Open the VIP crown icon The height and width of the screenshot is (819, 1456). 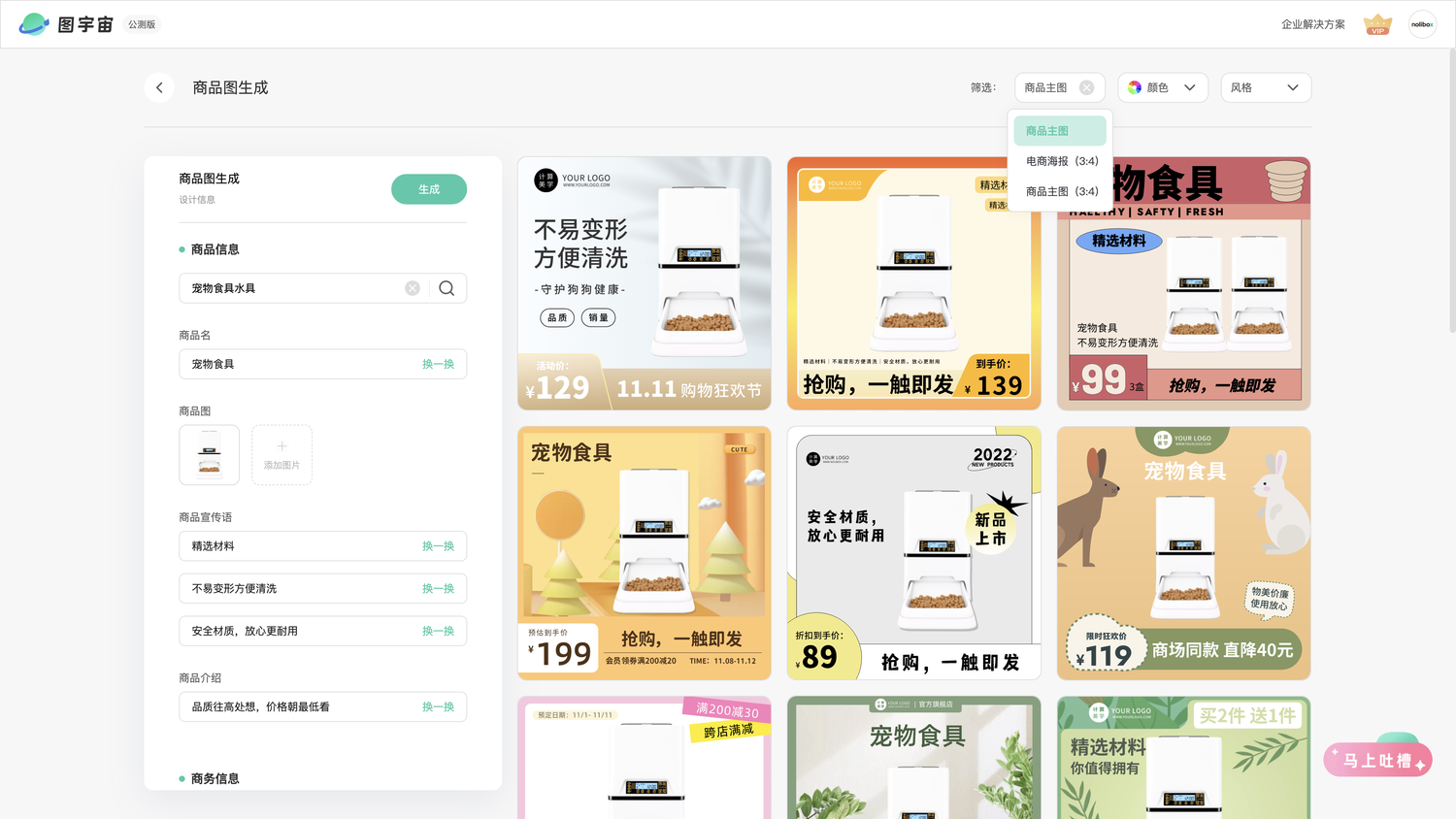coord(1377,24)
